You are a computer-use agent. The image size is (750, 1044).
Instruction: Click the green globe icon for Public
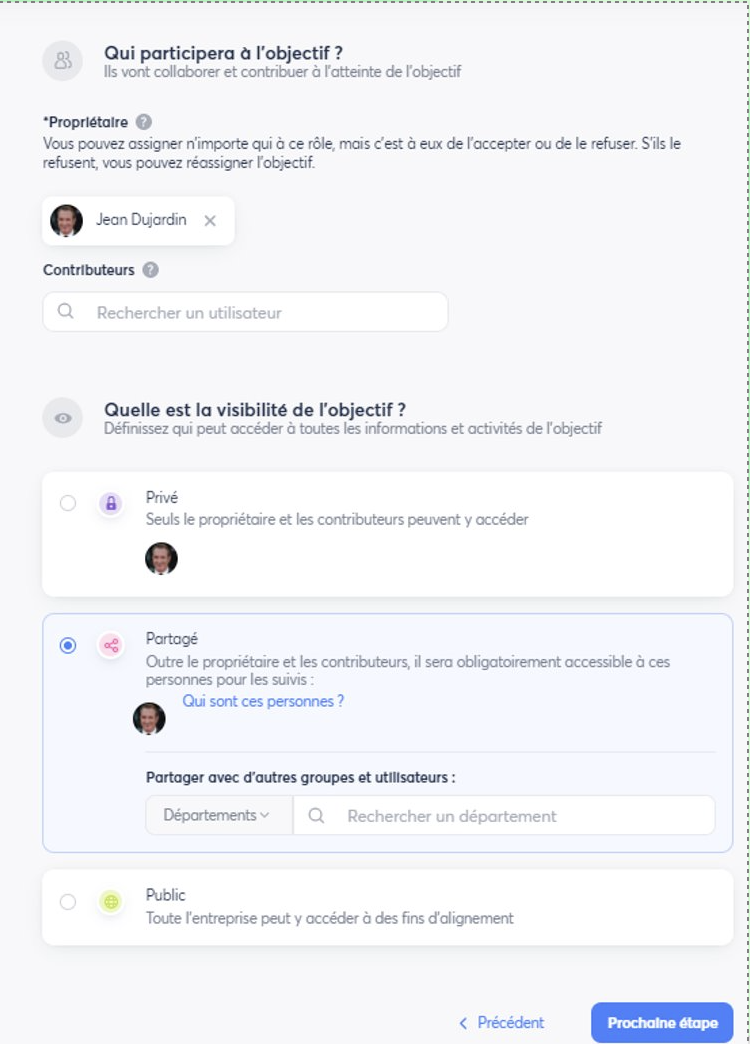pos(111,902)
